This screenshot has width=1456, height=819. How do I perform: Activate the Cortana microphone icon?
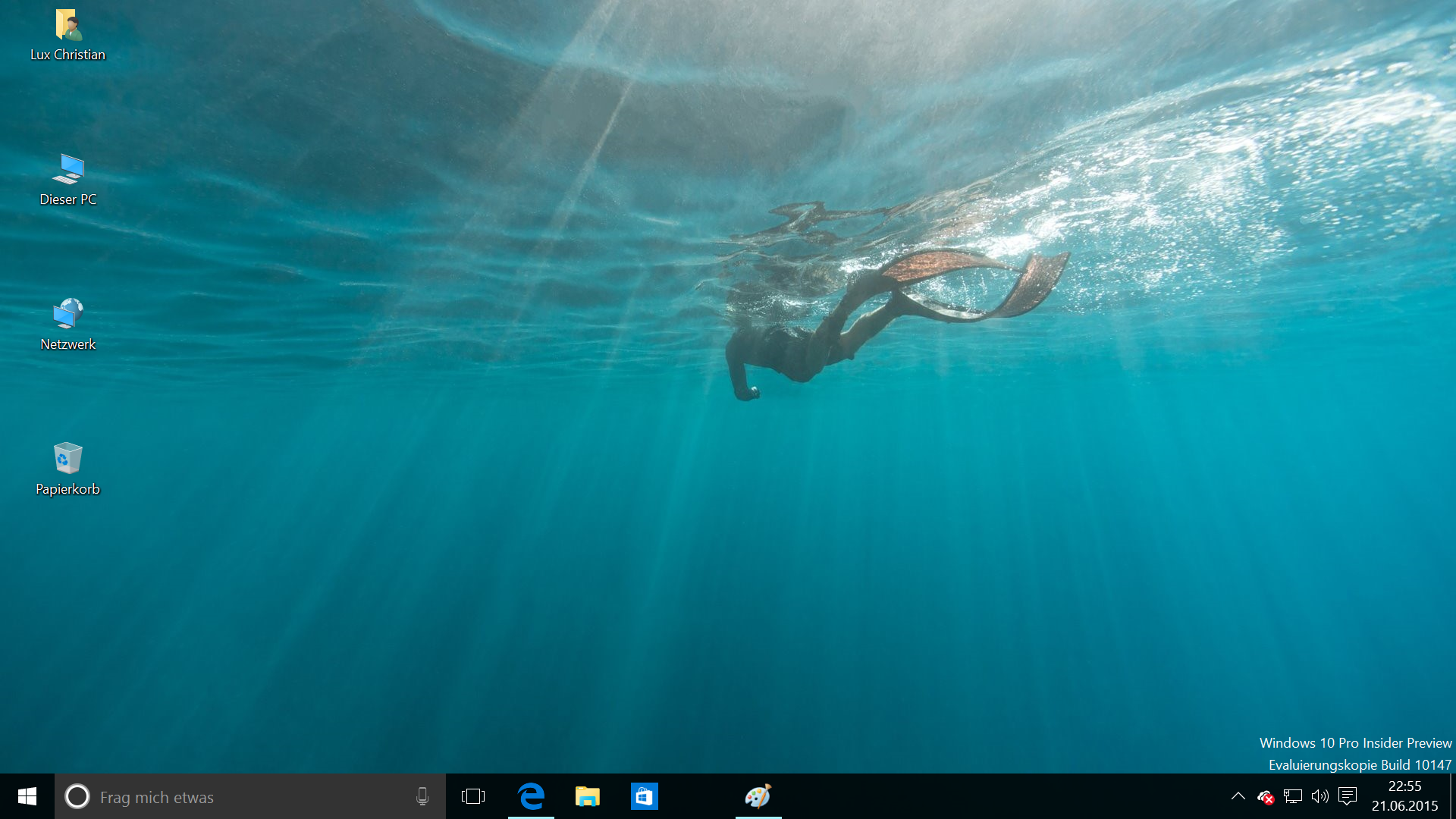coord(422,796)
